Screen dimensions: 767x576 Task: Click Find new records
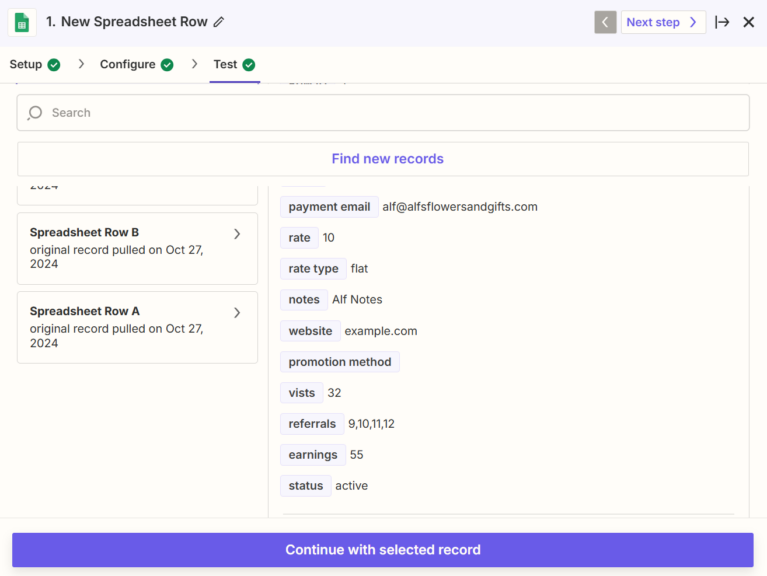point(383,159)
